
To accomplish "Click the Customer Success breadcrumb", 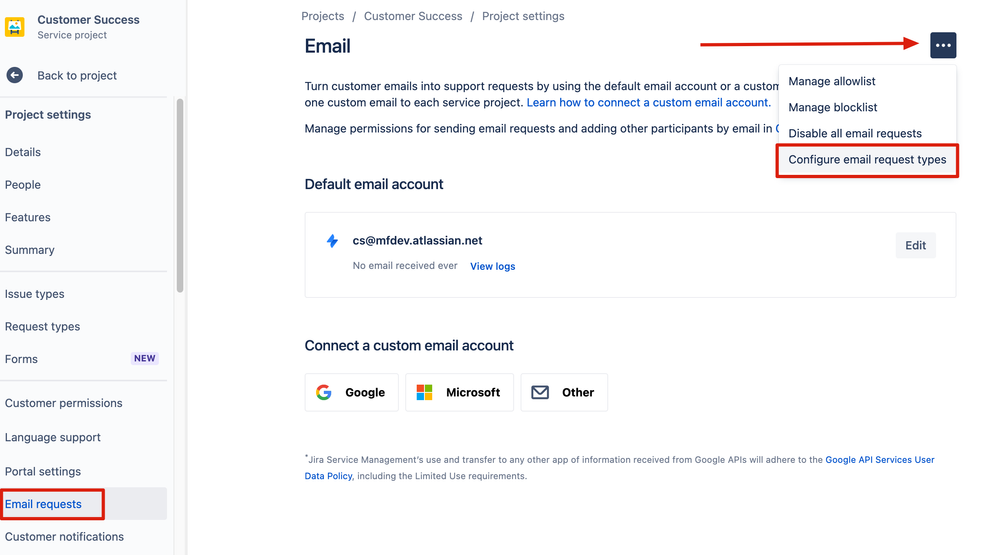I will point(413,16).
